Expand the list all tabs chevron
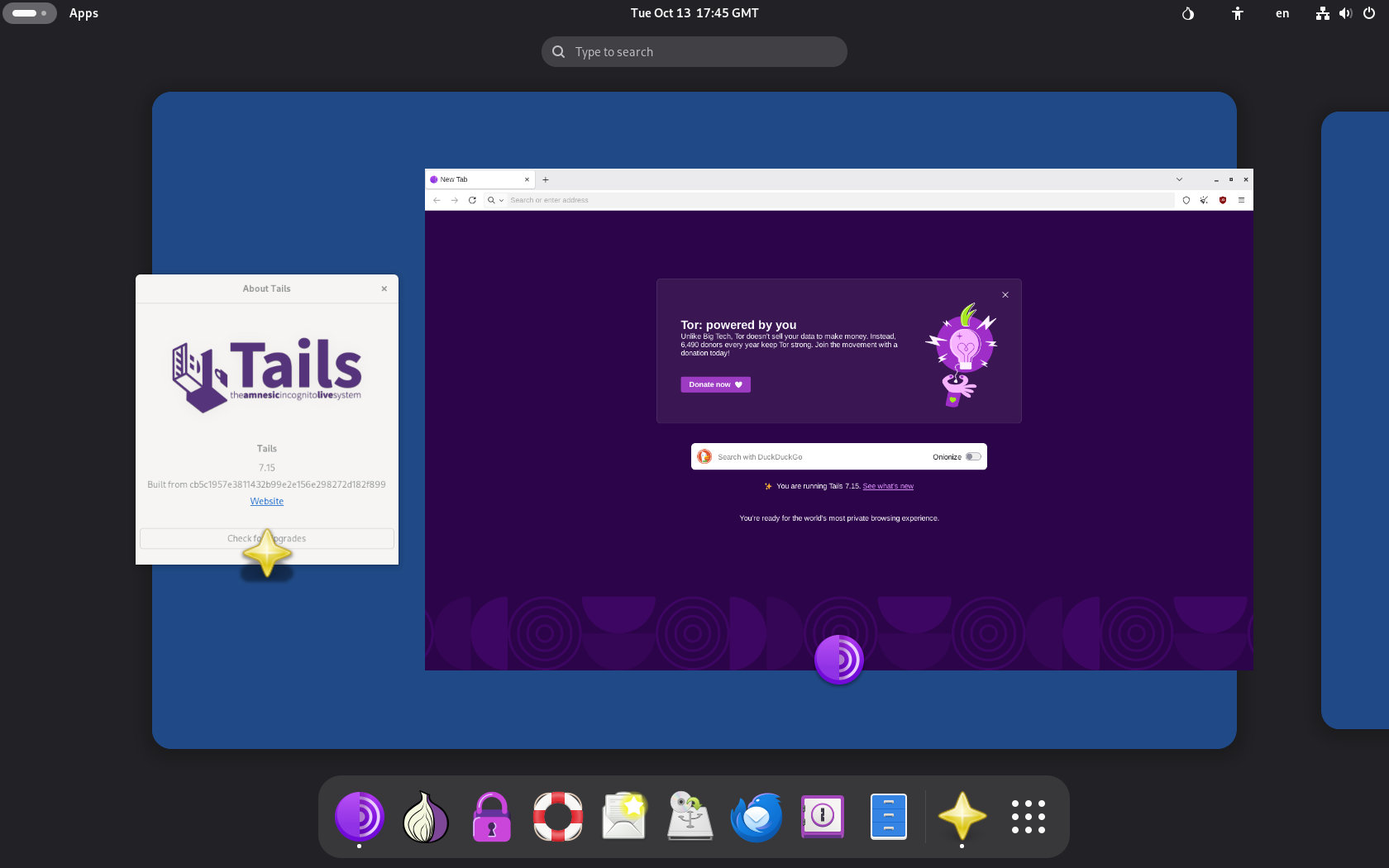Viewport: 1389px width, 868px height. (x=1180, y=179)
